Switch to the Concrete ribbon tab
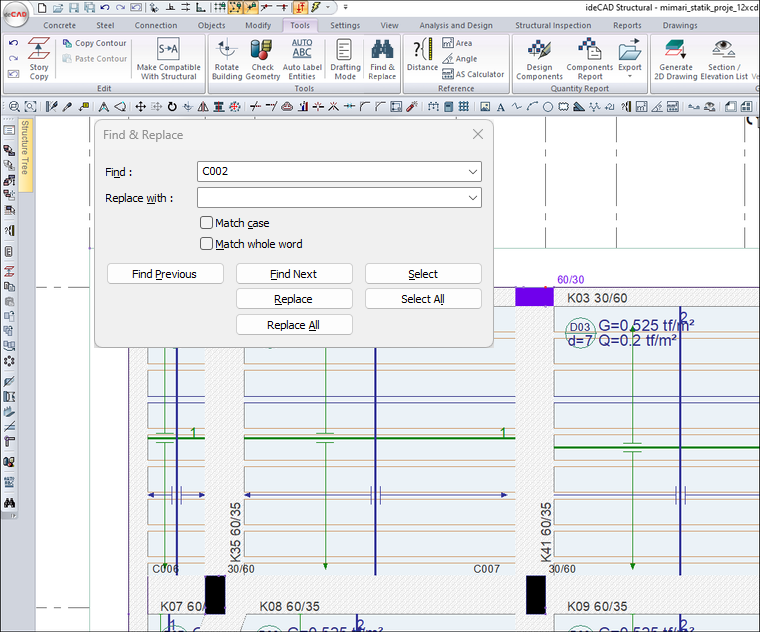This screenshot has width=760, height=632. click(59, 25)
